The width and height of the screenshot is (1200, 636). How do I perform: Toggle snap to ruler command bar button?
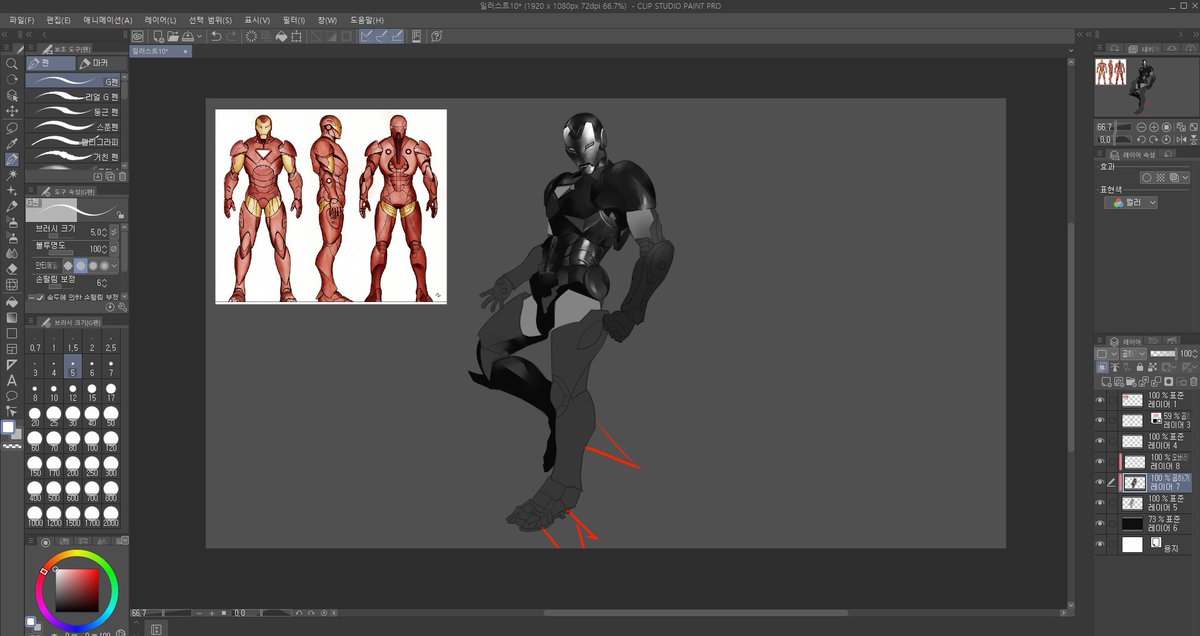(x=368, y=36)
